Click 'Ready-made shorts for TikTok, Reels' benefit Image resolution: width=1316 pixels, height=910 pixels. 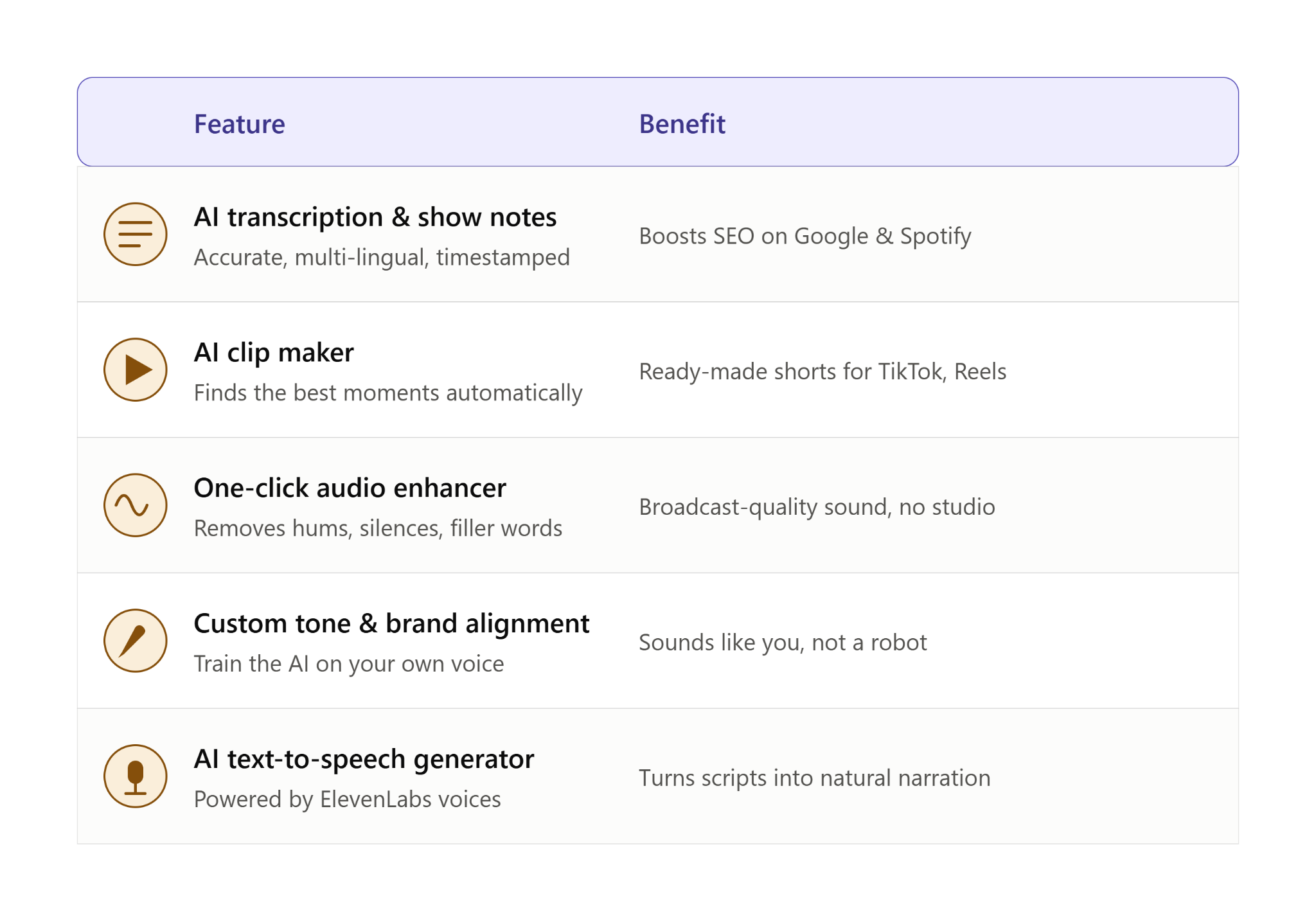pos(822,371)
